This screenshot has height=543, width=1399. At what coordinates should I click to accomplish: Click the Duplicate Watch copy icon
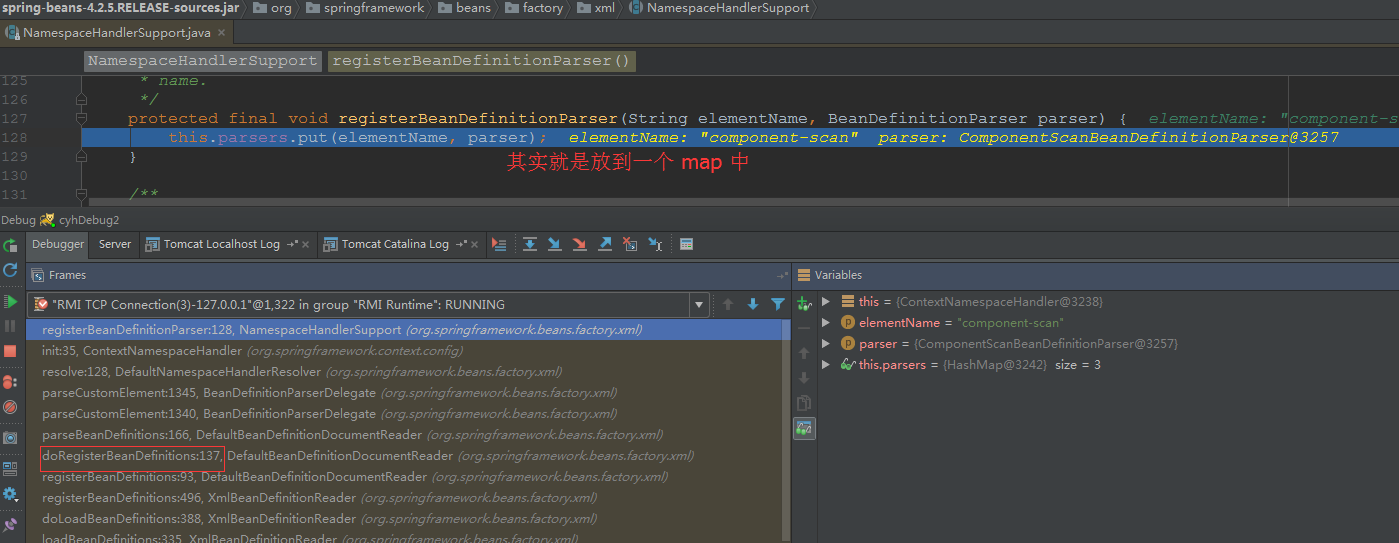(x=804, y=403)
